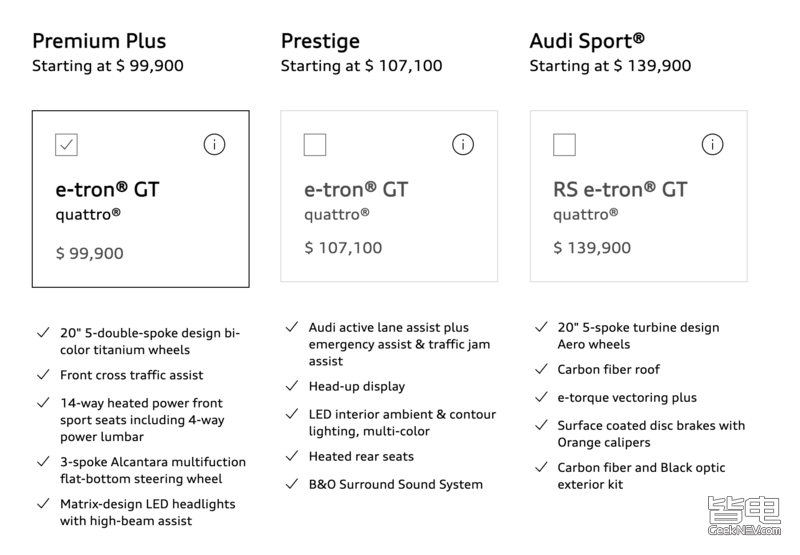Image resolution: width=800 pixels, height=555 pixels.
Task: Click the $ 99,900 price in card
Action: point(89,253)
